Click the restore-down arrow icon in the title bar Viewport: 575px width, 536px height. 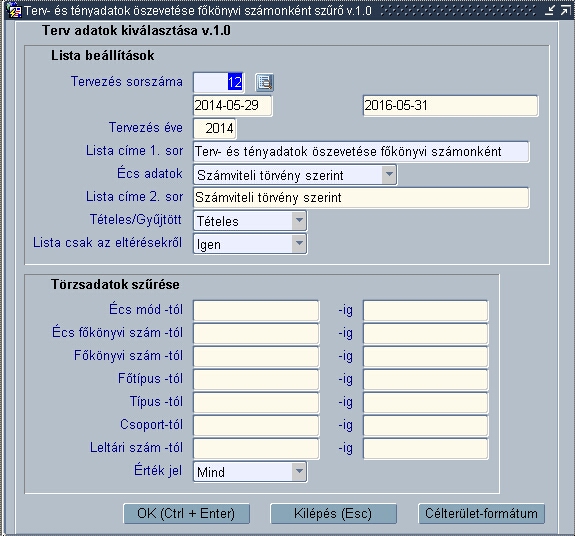click(550, 10)
